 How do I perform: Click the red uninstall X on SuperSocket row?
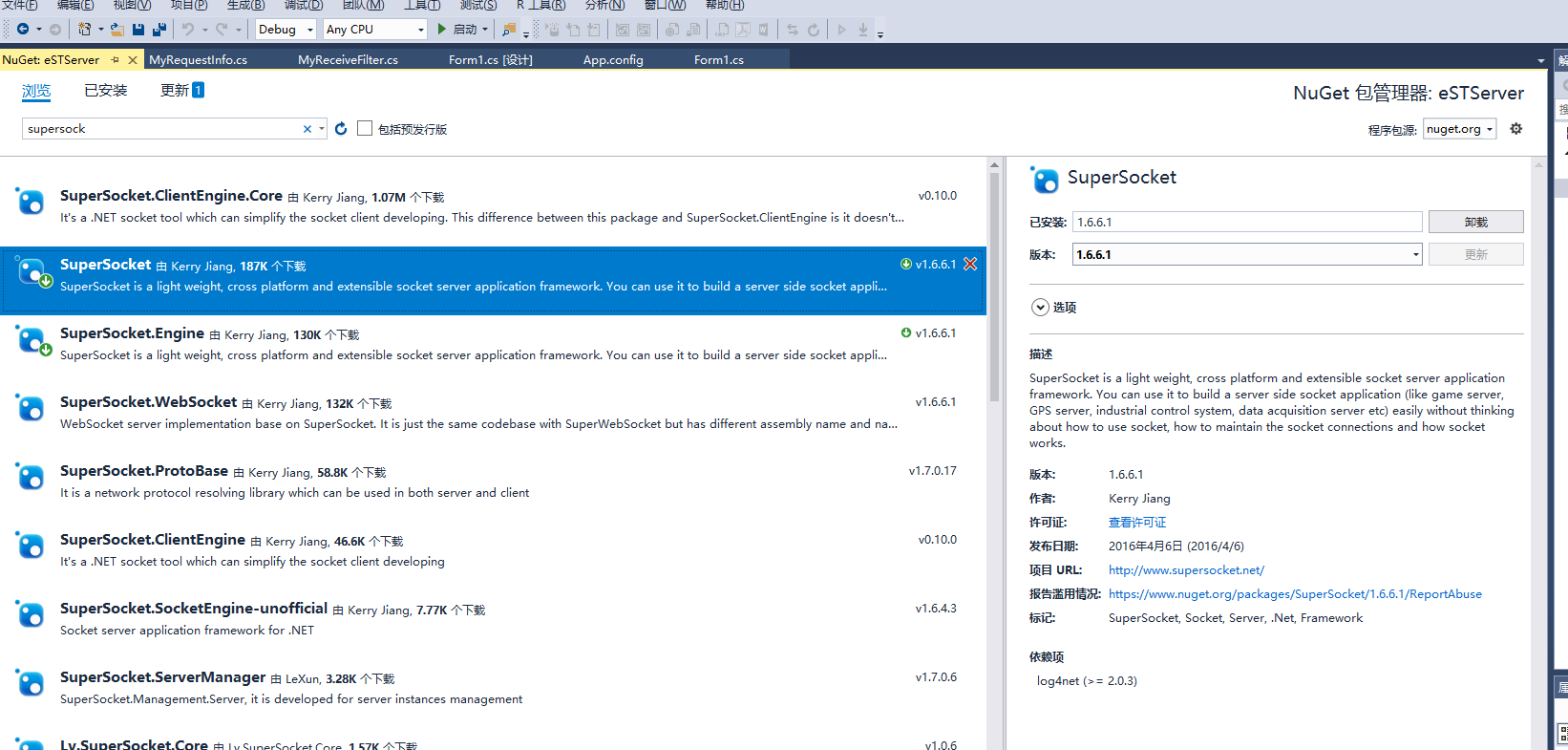pos(970,264)
